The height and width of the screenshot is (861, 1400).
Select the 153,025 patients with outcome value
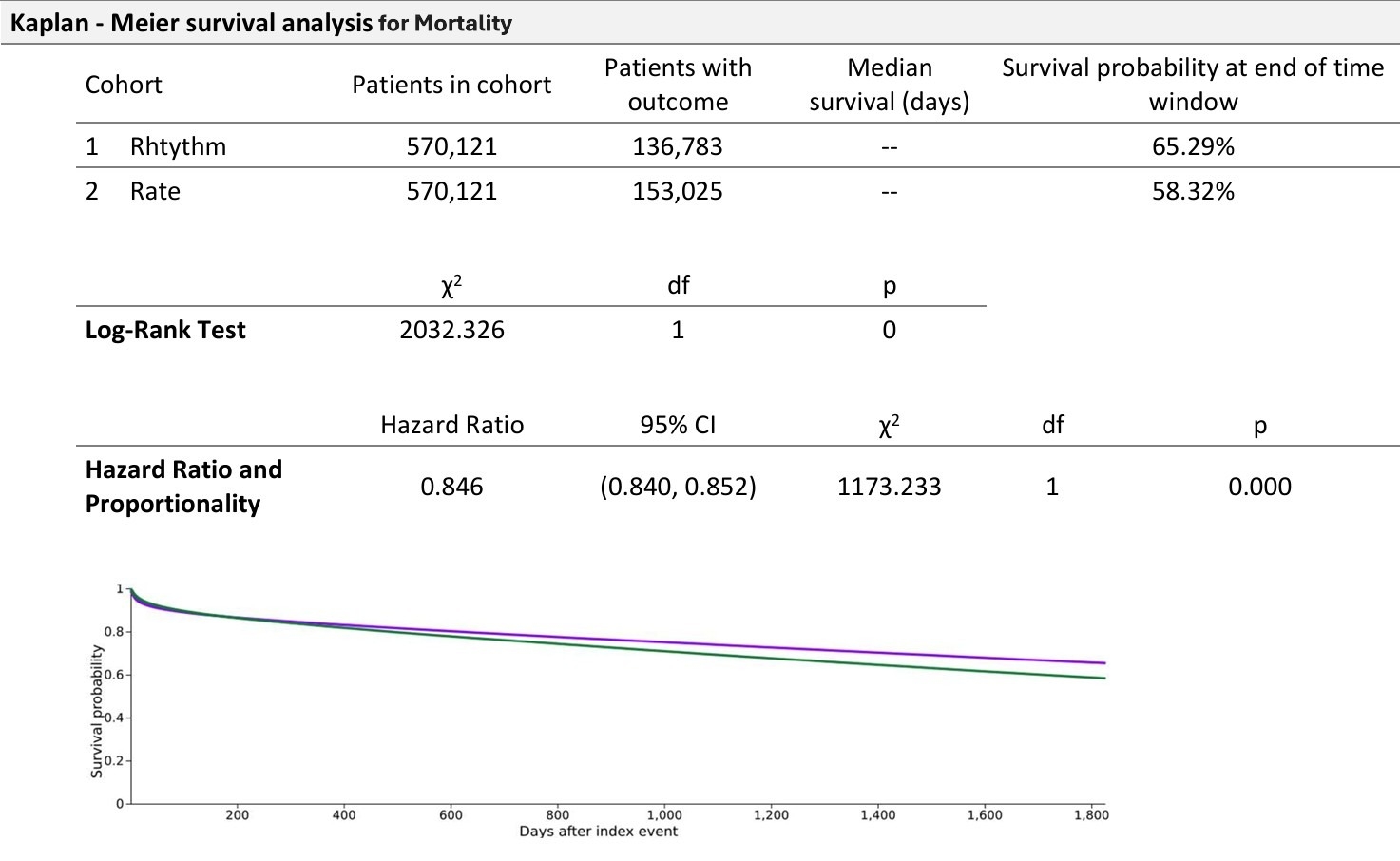[678, 191]
